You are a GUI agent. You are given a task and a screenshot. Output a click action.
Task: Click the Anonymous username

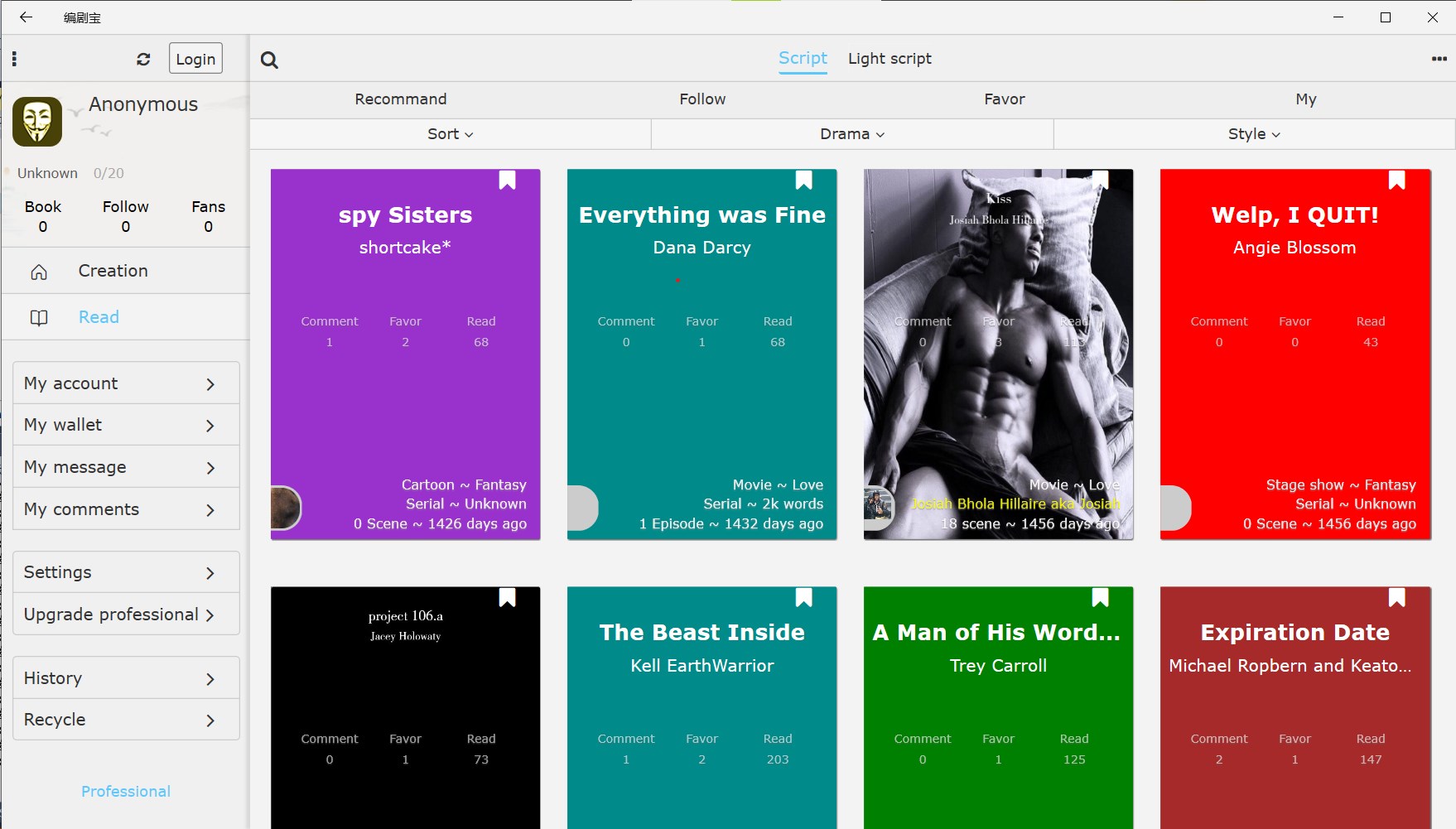(143, 104)
